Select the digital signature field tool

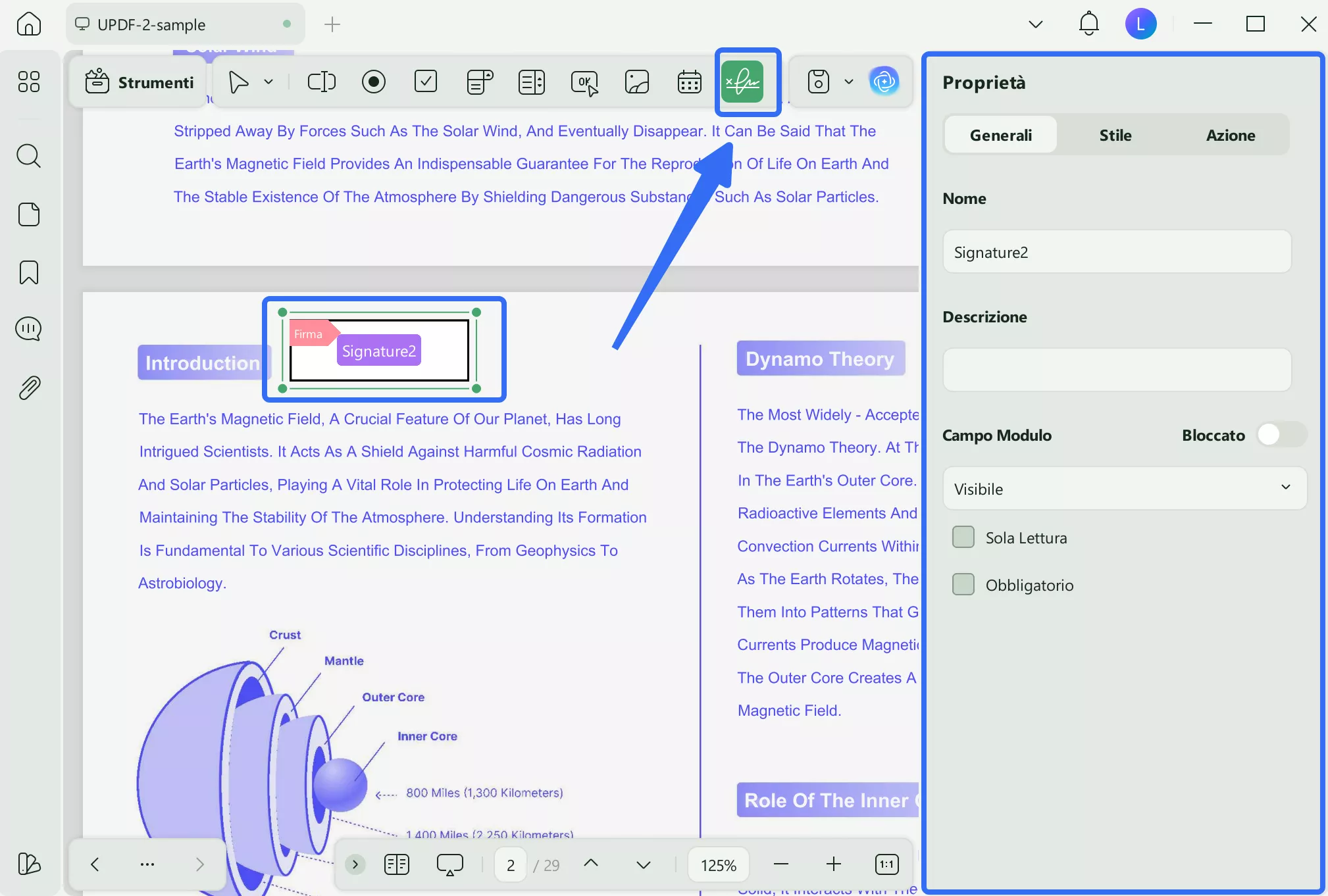[x=742, y=82]
